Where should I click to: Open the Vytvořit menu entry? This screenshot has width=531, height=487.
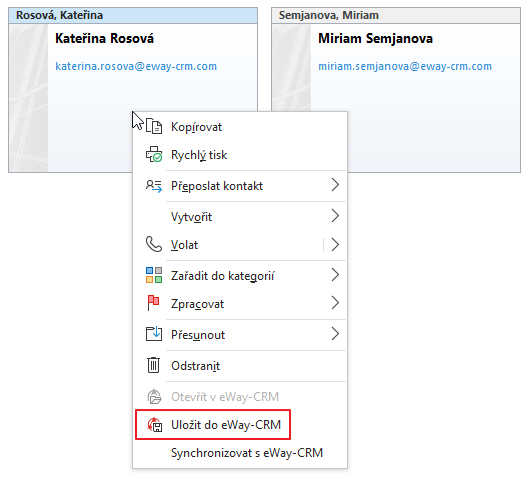(240, 216)
